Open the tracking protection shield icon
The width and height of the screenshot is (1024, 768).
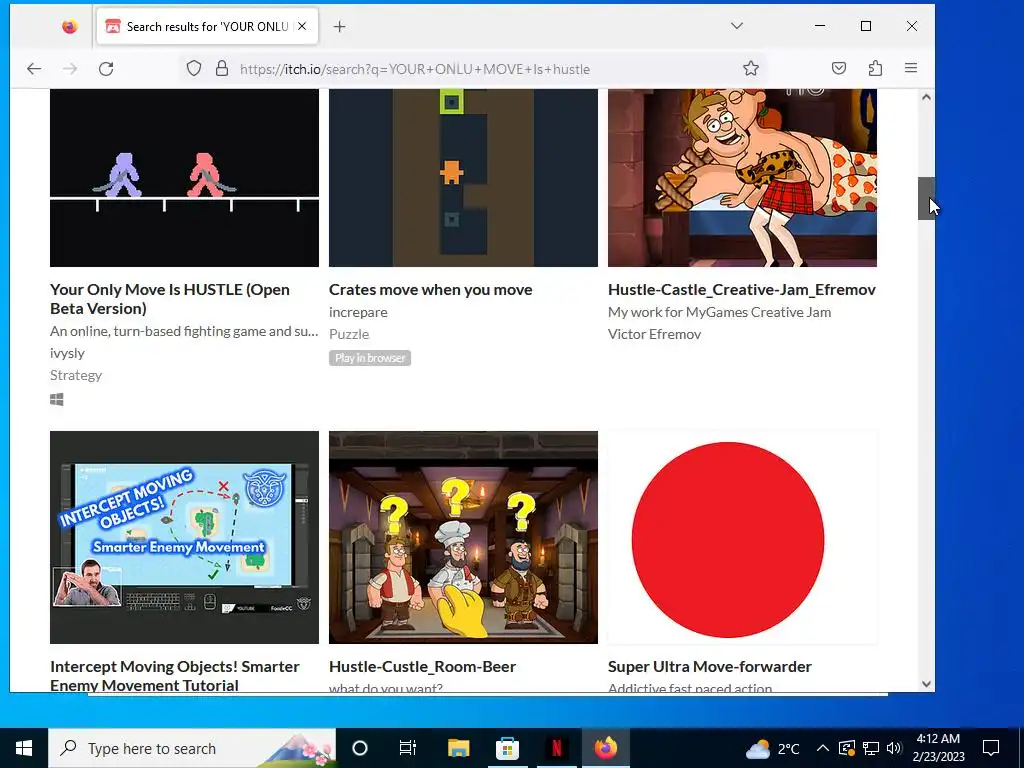[194, 69]
